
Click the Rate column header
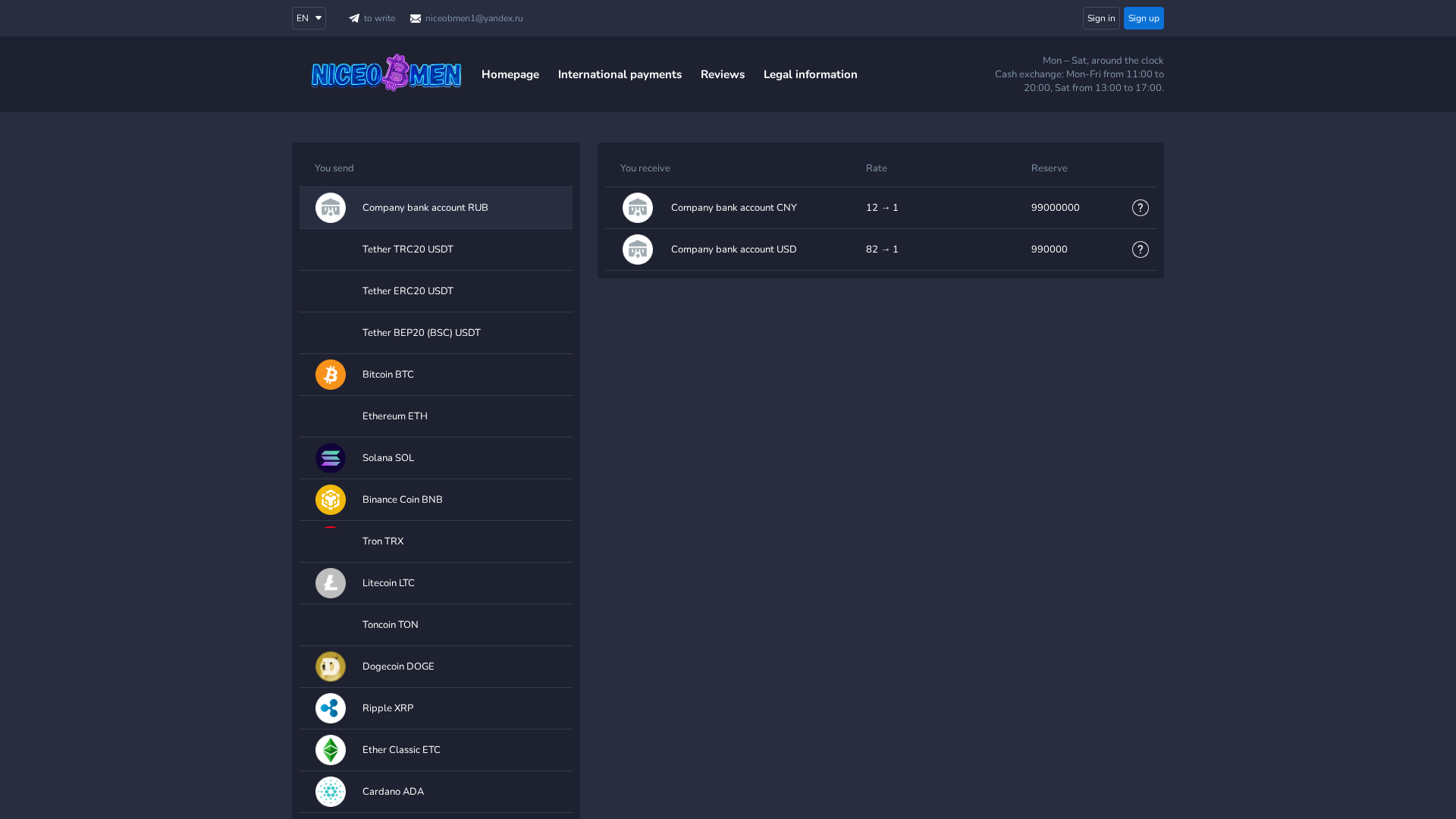point(877,168)
